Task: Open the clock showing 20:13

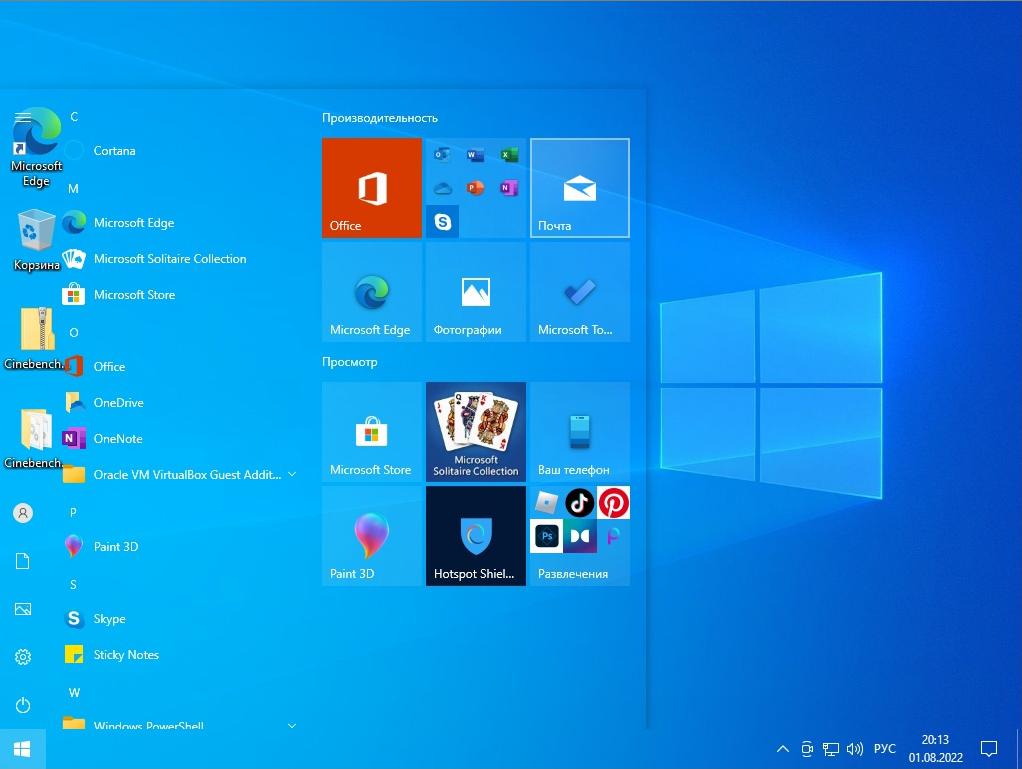Action: pos(935,749)
